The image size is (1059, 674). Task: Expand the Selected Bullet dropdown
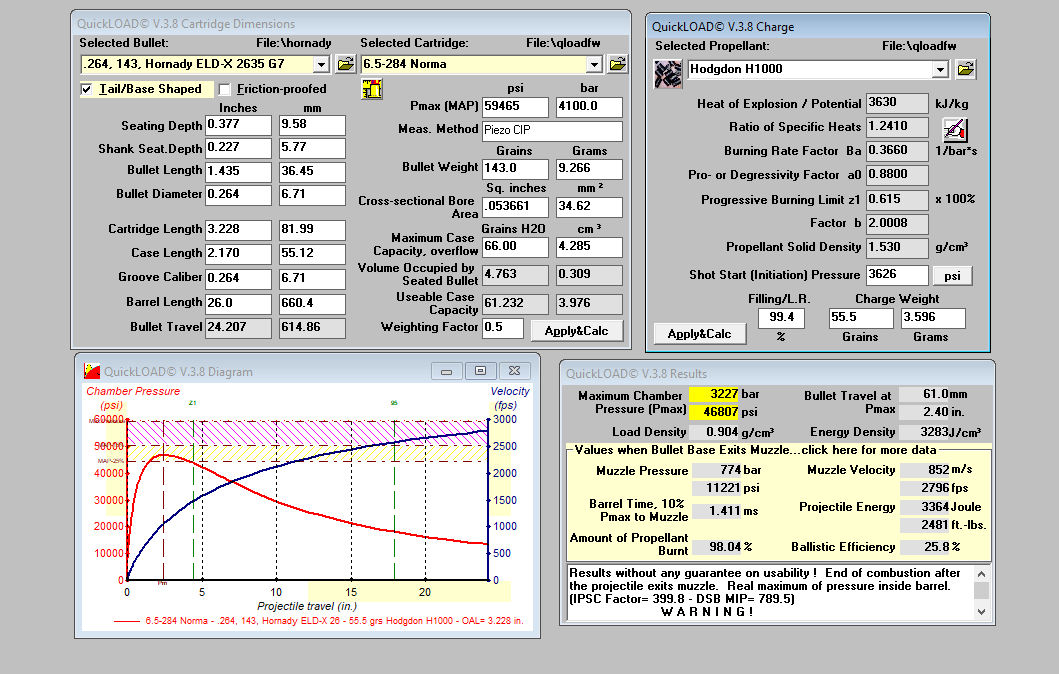[x=321, y=64]
